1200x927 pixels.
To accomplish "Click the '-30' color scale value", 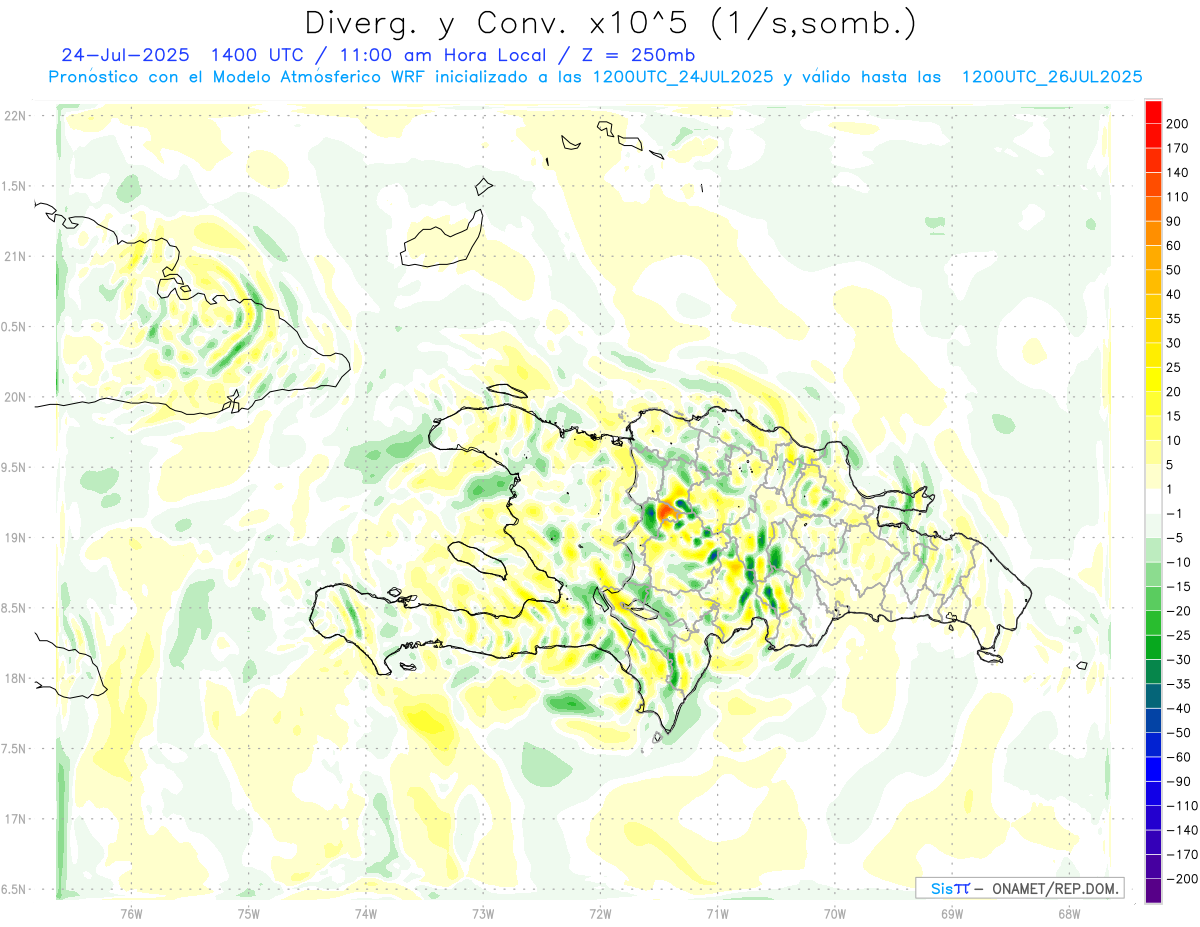I will (x=1177, y=659).
